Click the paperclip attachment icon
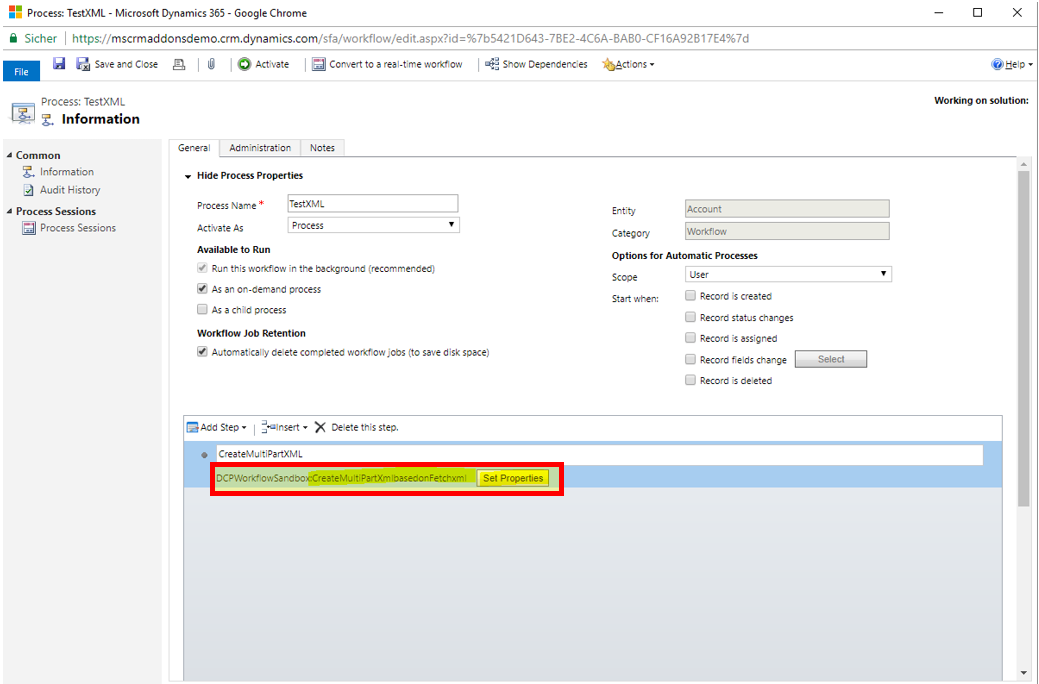The image size is (1039, 684). [x=212, y=64]
